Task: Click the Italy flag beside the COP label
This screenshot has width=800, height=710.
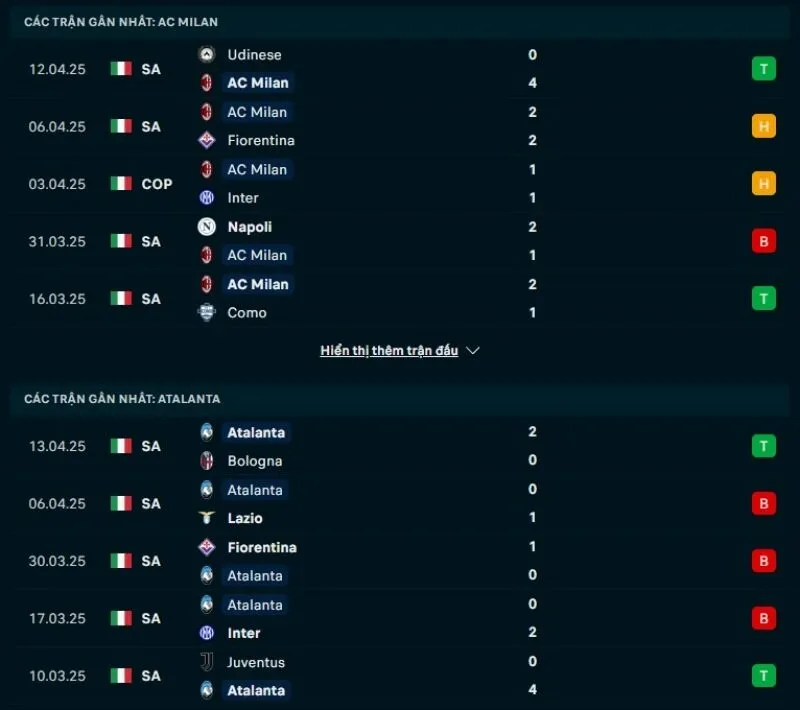Action: point(120,184)
